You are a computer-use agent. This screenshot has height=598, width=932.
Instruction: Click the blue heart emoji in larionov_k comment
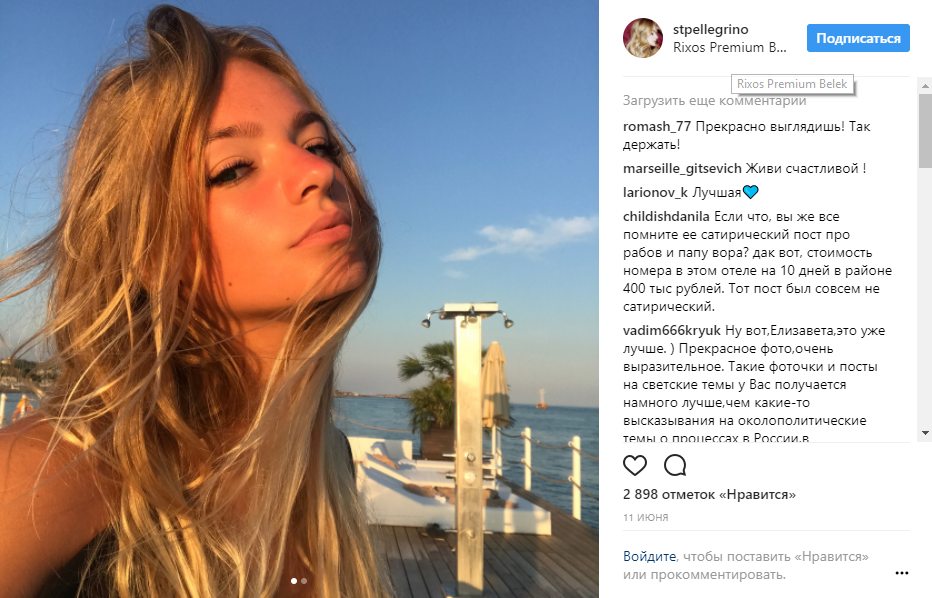coord(751,192)
